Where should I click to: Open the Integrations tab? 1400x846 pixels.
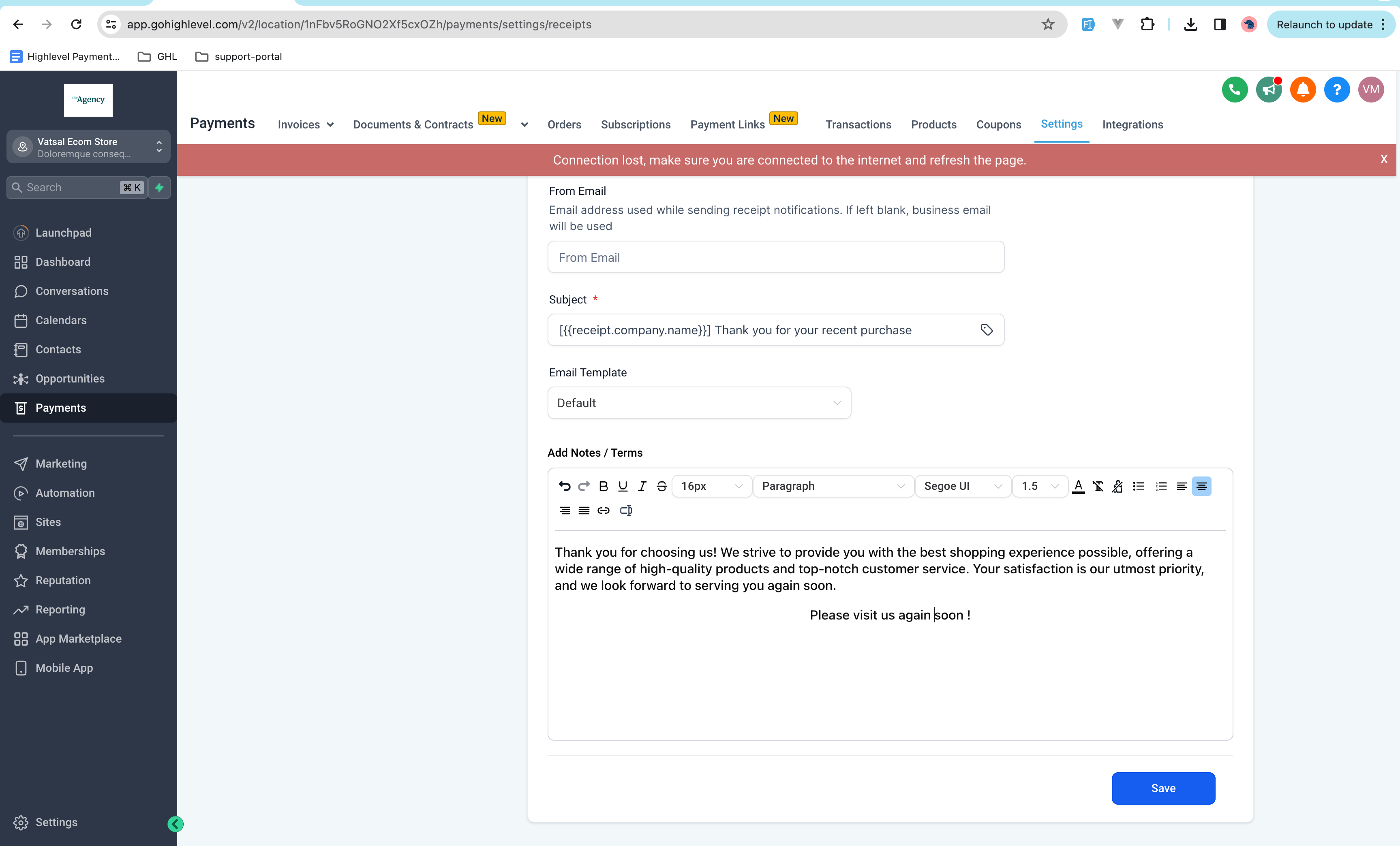(x=1132, y=124)
